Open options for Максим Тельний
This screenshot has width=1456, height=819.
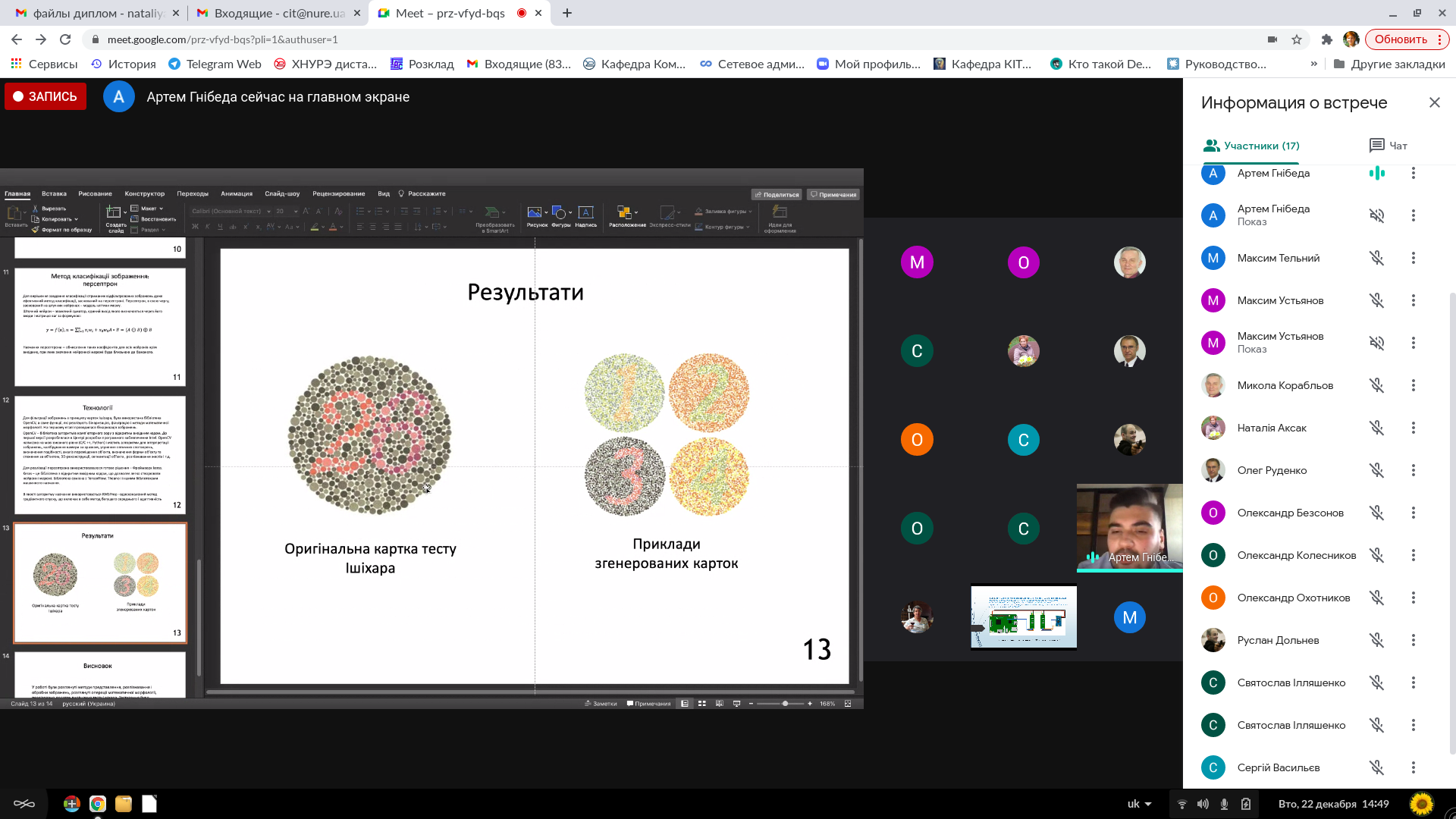point(1413,258)
